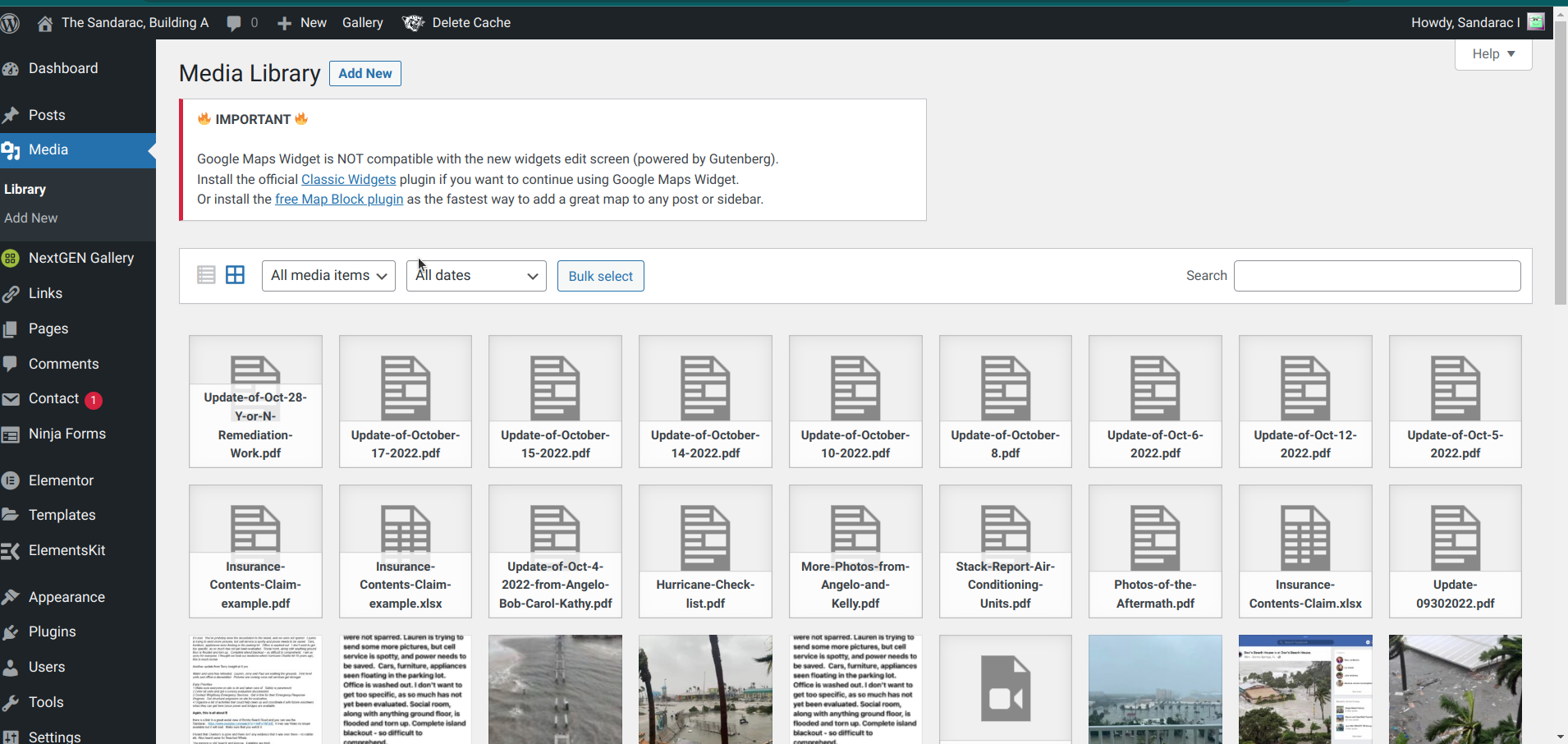Open the Insurance-Contents-Claim.xlsx spreadsheet icon
This screenshot has height=744, width=1568.
(x=1304, y=538)
